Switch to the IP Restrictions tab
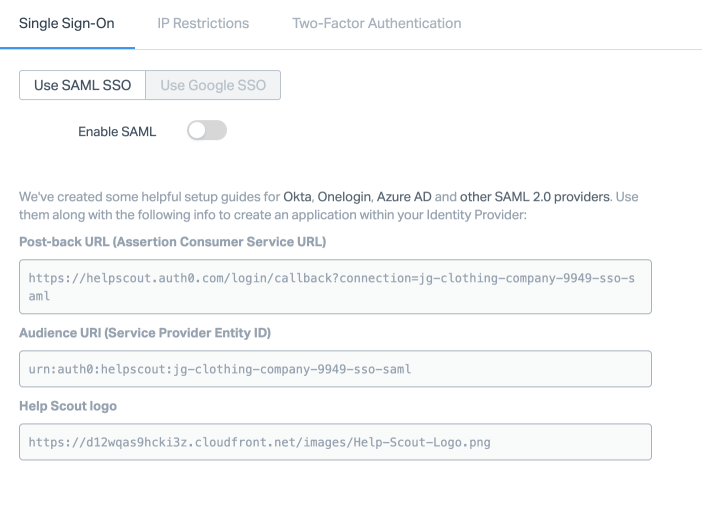 click(x=203, y=23)
